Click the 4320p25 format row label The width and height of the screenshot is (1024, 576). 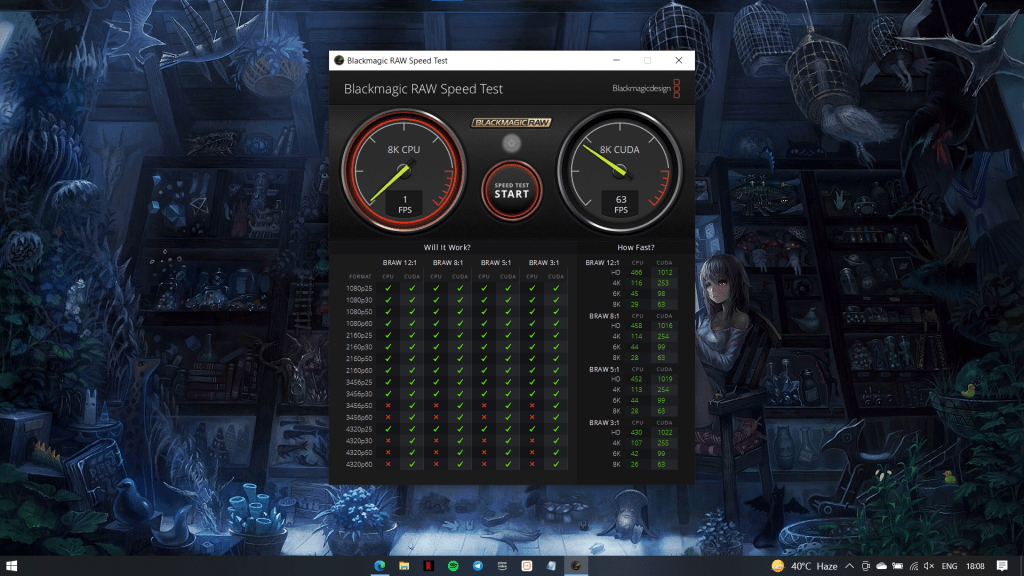pos(359,429)
